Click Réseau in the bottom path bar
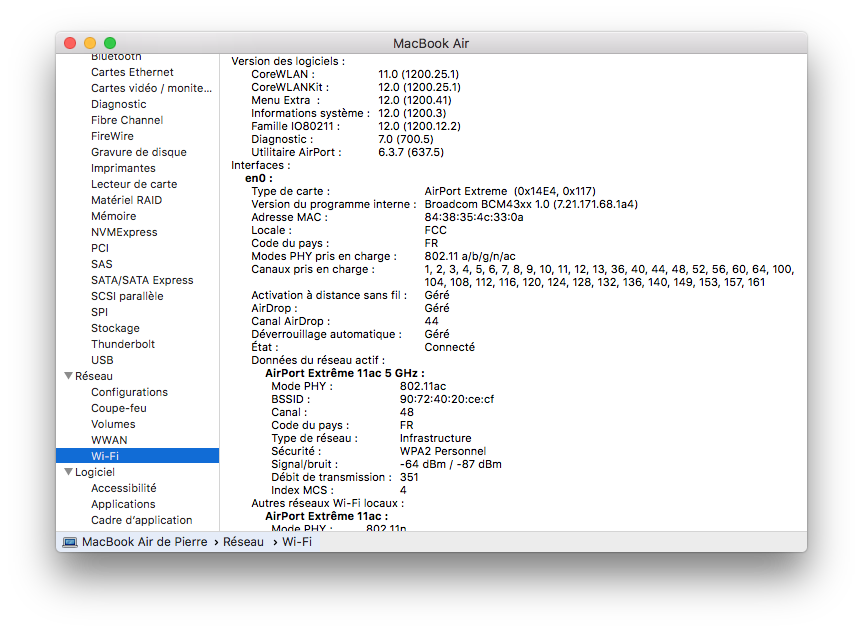Screen dimensions: 863x632 point(243,542)
